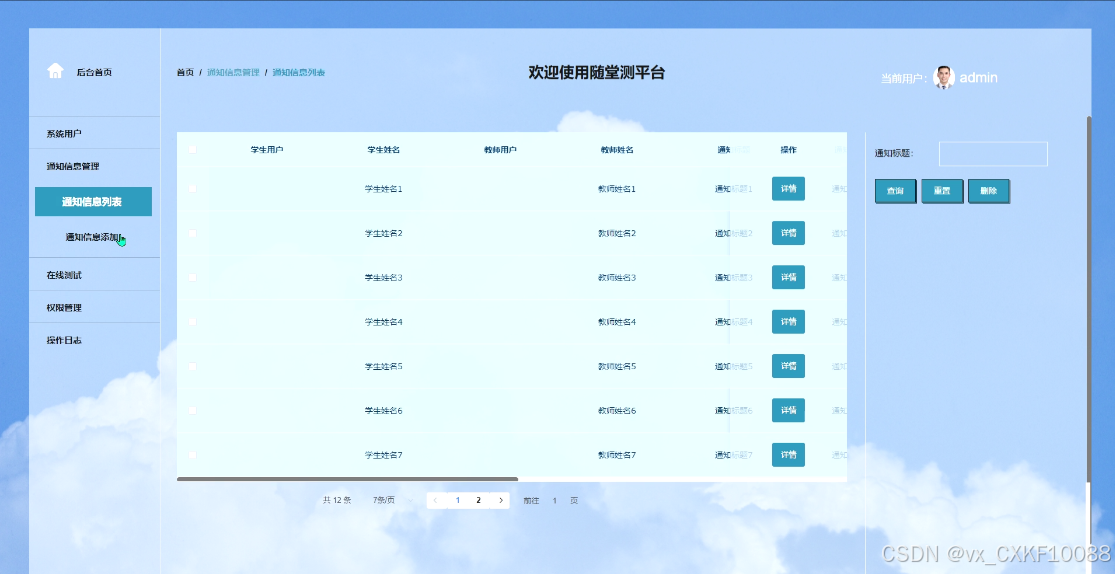Viewport: 1115px width, 574px height.
Task: Collapse the 通知信息管理 sidebar menu
Action: (x=95, y=166)
